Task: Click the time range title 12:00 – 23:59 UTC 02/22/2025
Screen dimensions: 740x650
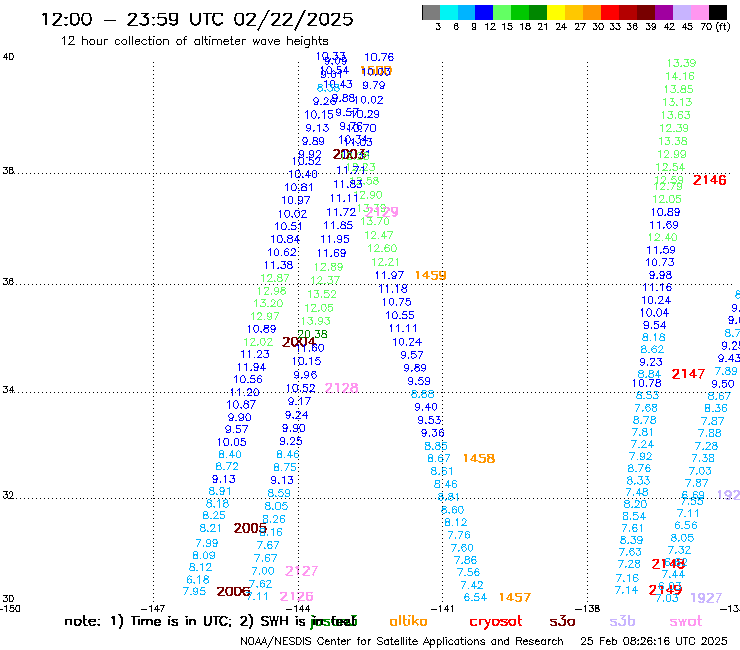Action: pos(197,19)
